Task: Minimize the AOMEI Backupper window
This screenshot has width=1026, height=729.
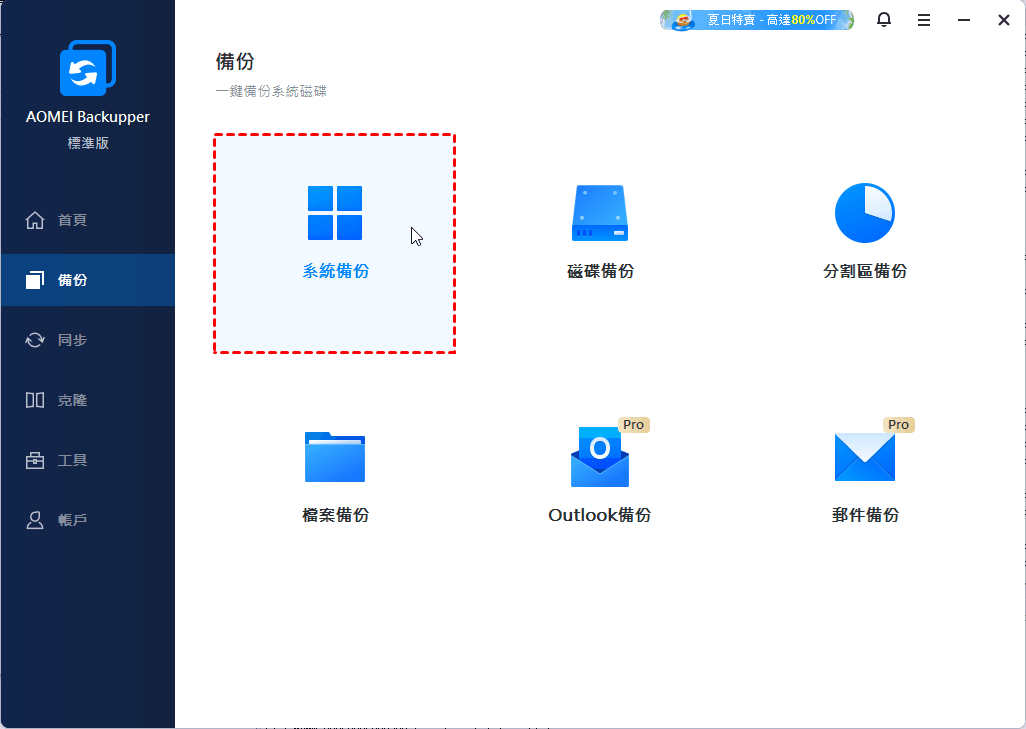Action: (964, 20)
